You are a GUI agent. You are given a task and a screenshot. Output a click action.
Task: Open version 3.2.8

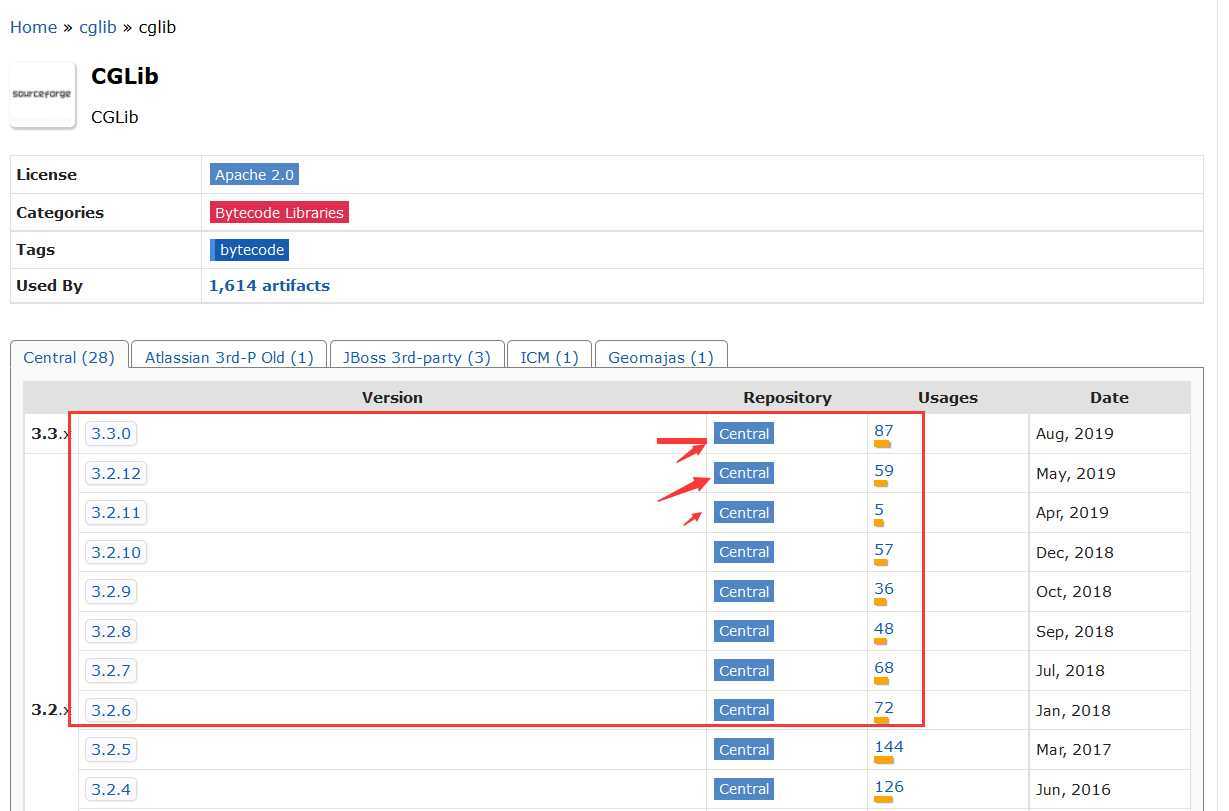[110, 631]
